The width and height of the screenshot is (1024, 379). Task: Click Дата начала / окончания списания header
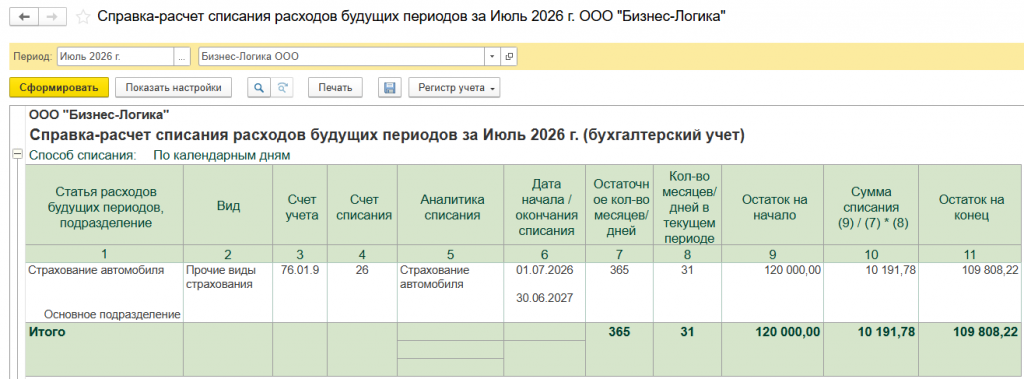coord(544,206)
